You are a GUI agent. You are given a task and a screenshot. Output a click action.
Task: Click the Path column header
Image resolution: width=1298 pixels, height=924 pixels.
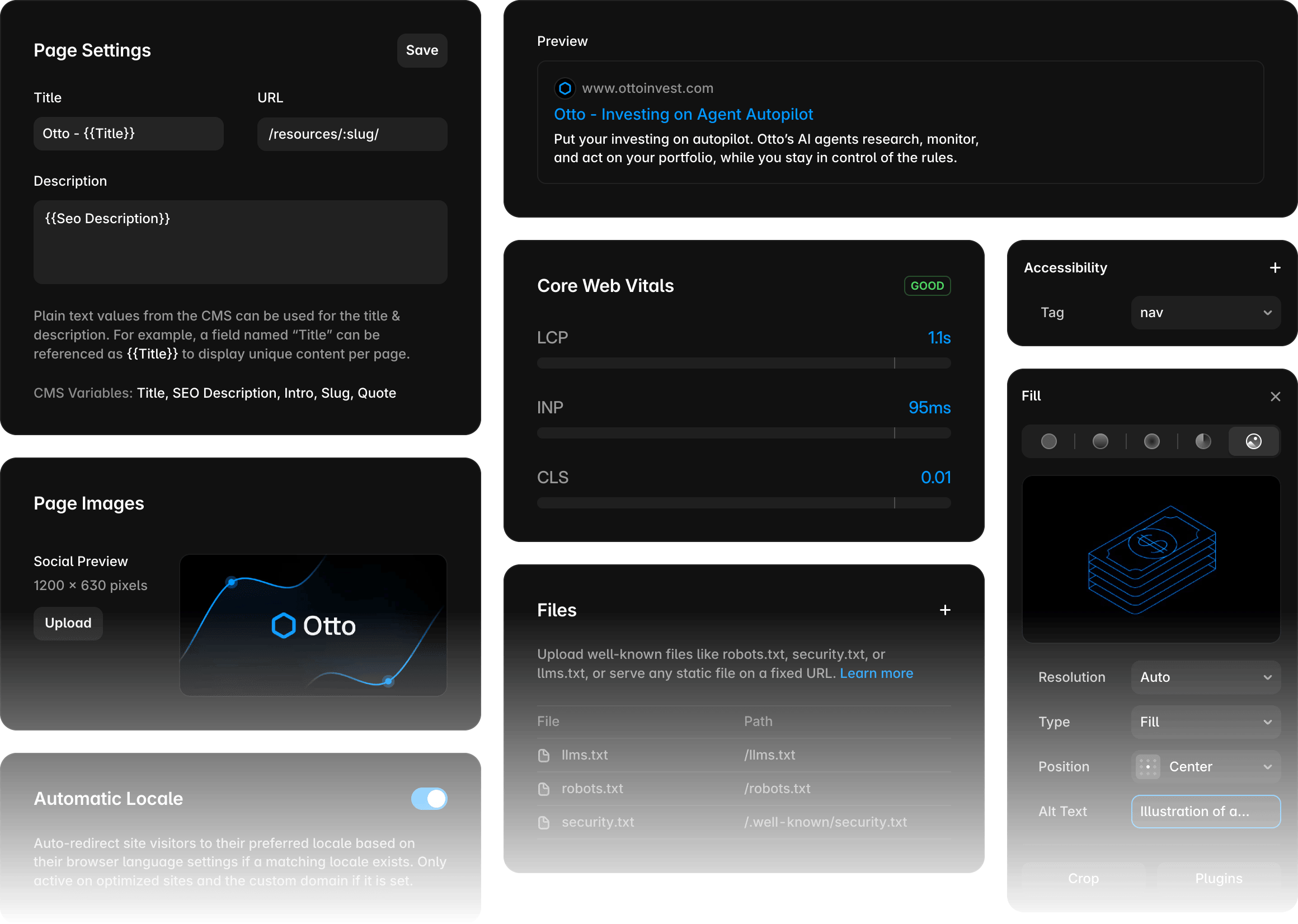coord(758,722)
